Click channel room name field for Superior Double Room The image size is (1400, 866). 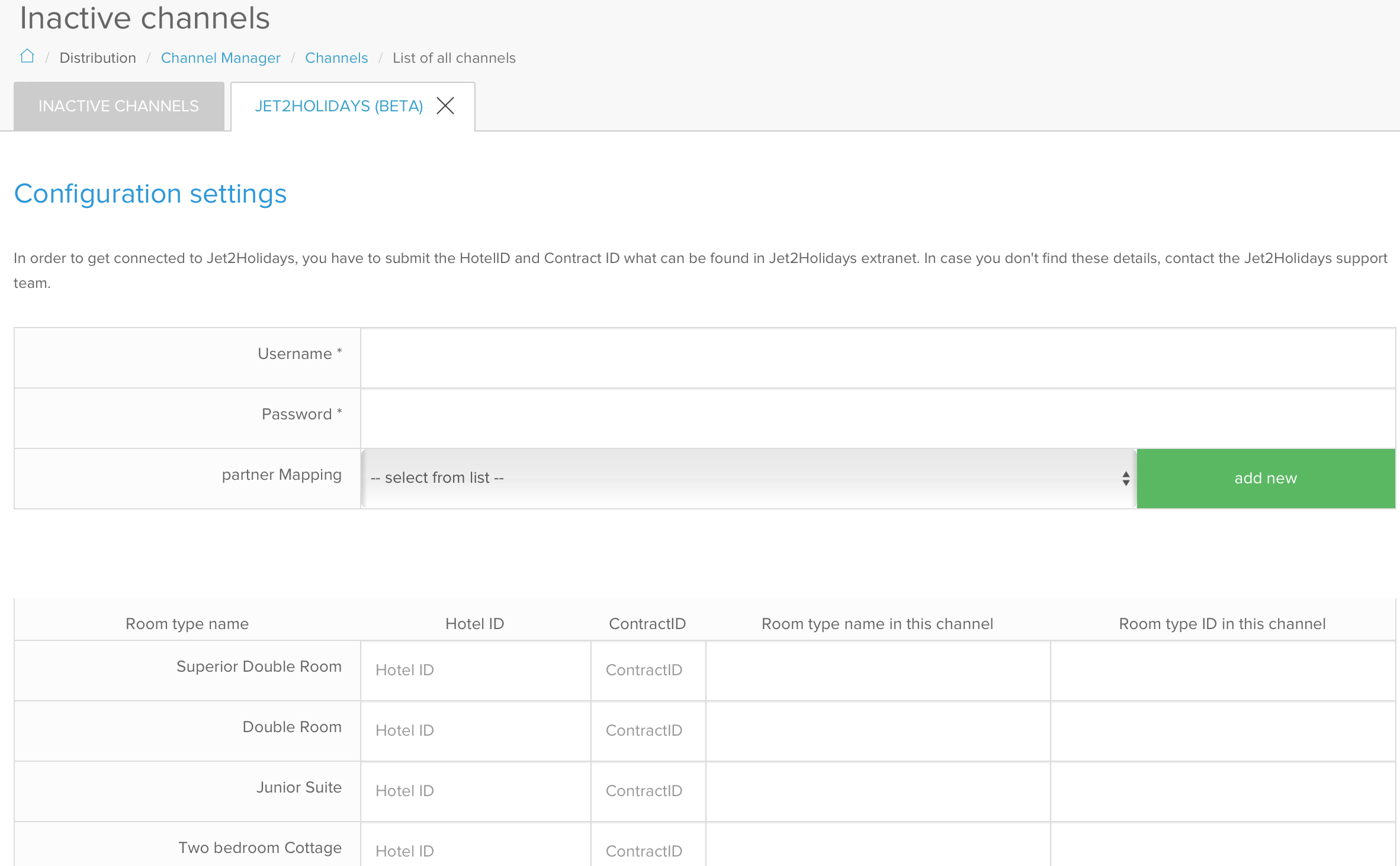pyautogui.click(x=878, y=671)
